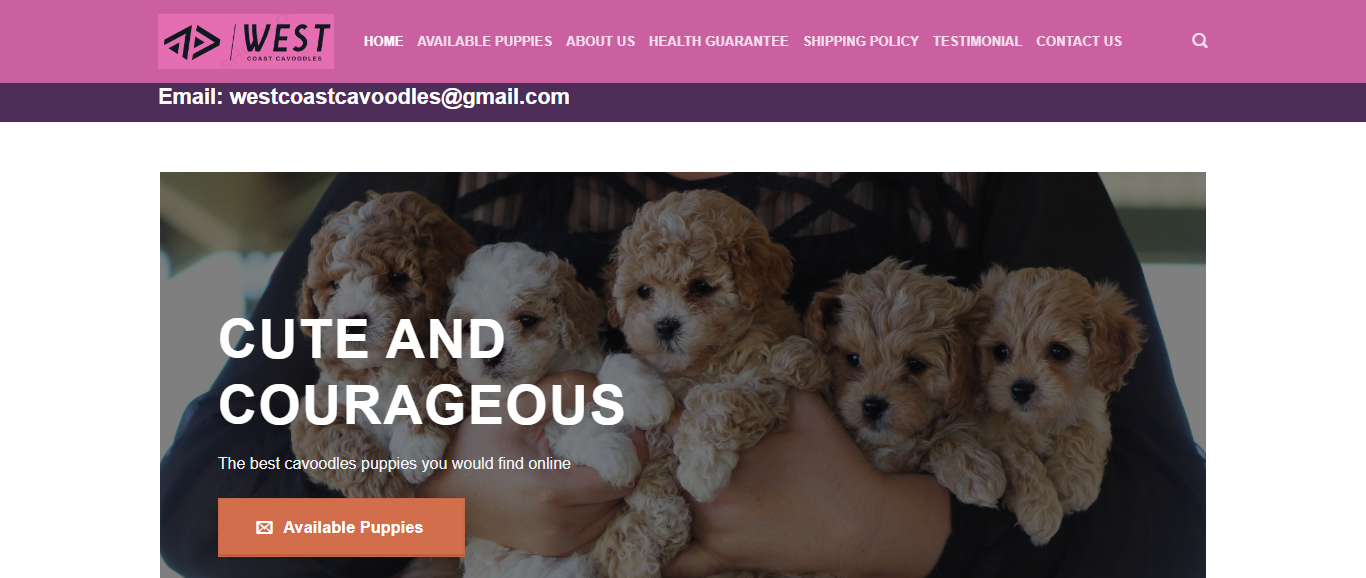Click the westcoastcavoodles@gmail.com email address

[399, 97]
